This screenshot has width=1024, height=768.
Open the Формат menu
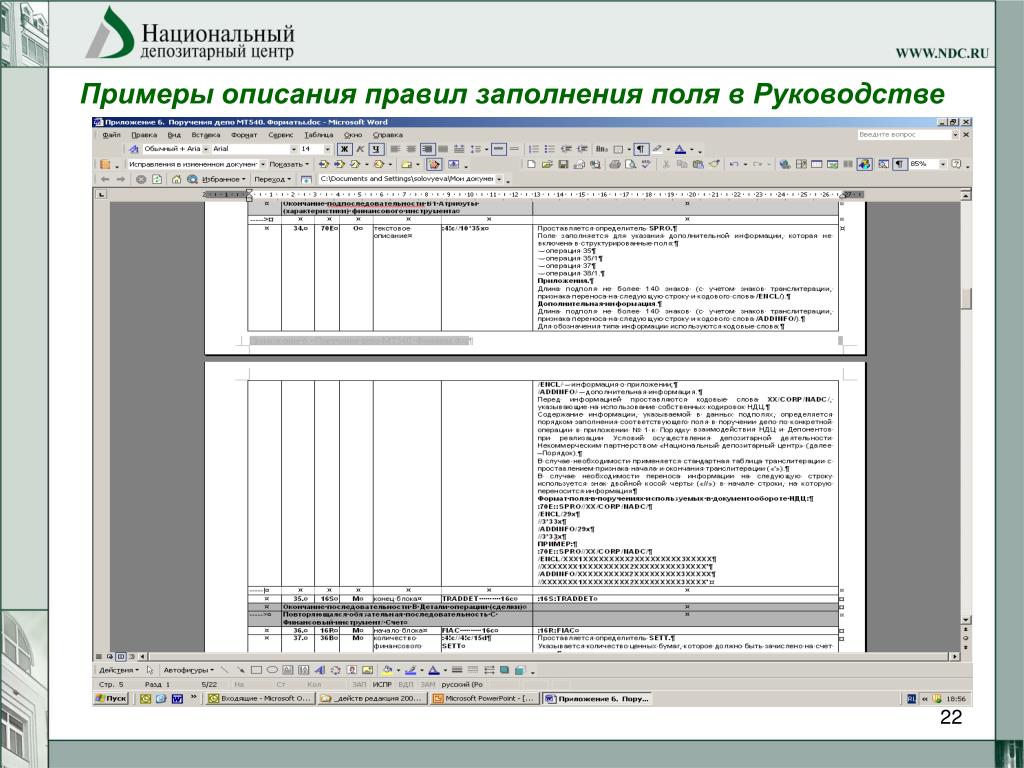point(243,134)
